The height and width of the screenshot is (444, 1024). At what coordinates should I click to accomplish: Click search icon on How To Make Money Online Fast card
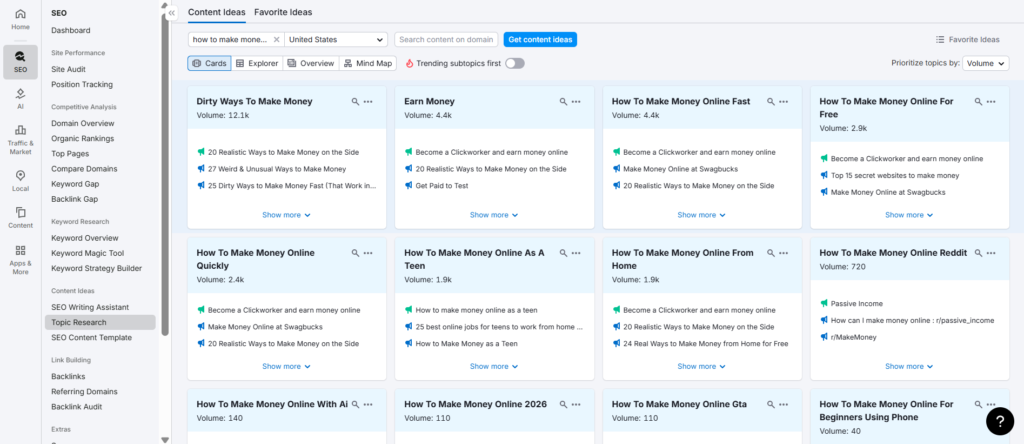coord(771,102)
